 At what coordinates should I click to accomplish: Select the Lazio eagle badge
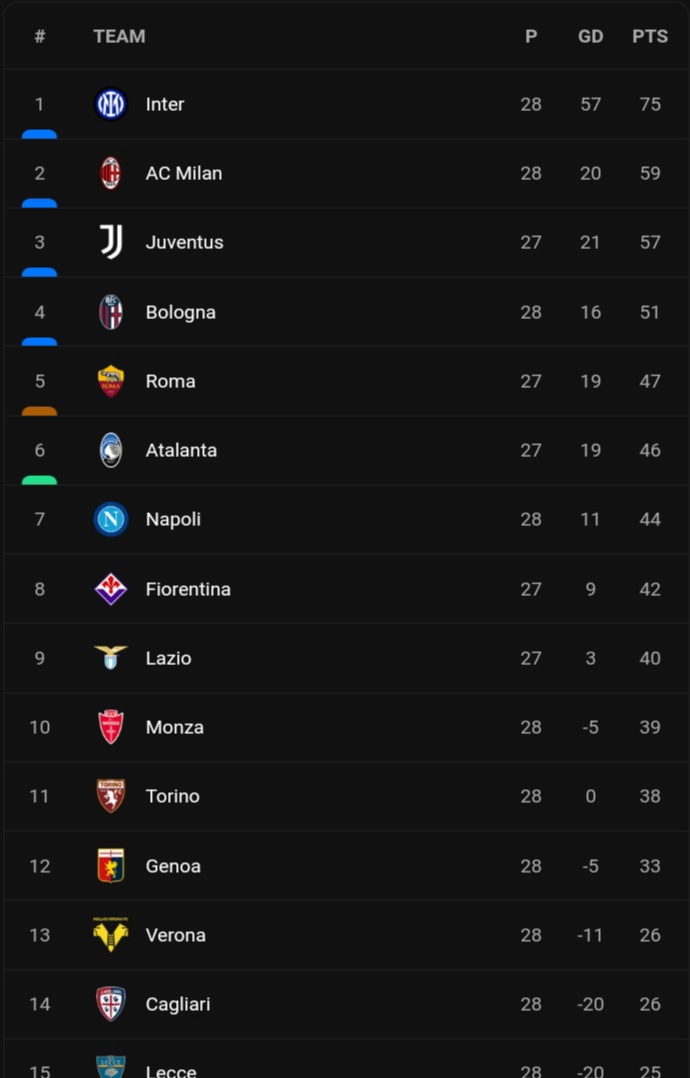point(111,657)
